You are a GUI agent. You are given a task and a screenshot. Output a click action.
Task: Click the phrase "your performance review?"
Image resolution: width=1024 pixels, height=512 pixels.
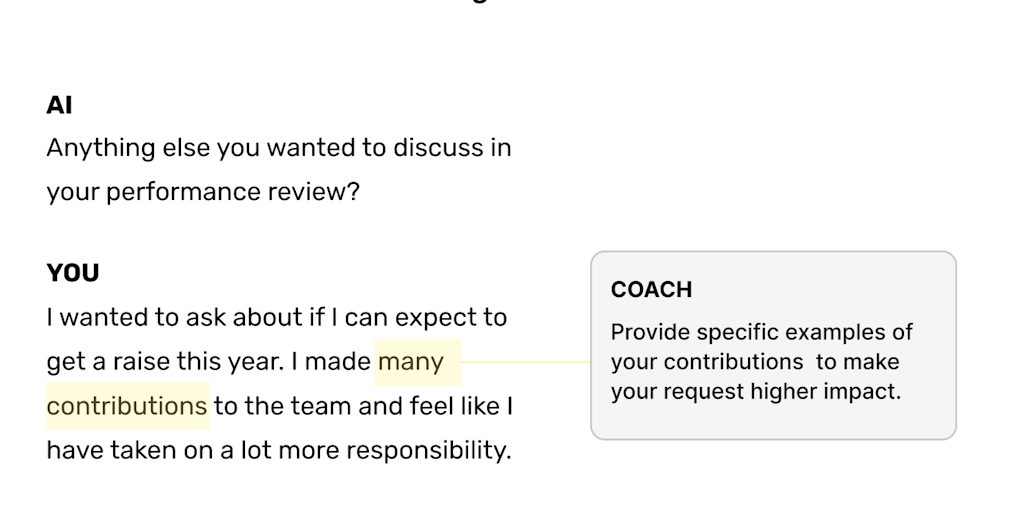[x=202, y=191]
